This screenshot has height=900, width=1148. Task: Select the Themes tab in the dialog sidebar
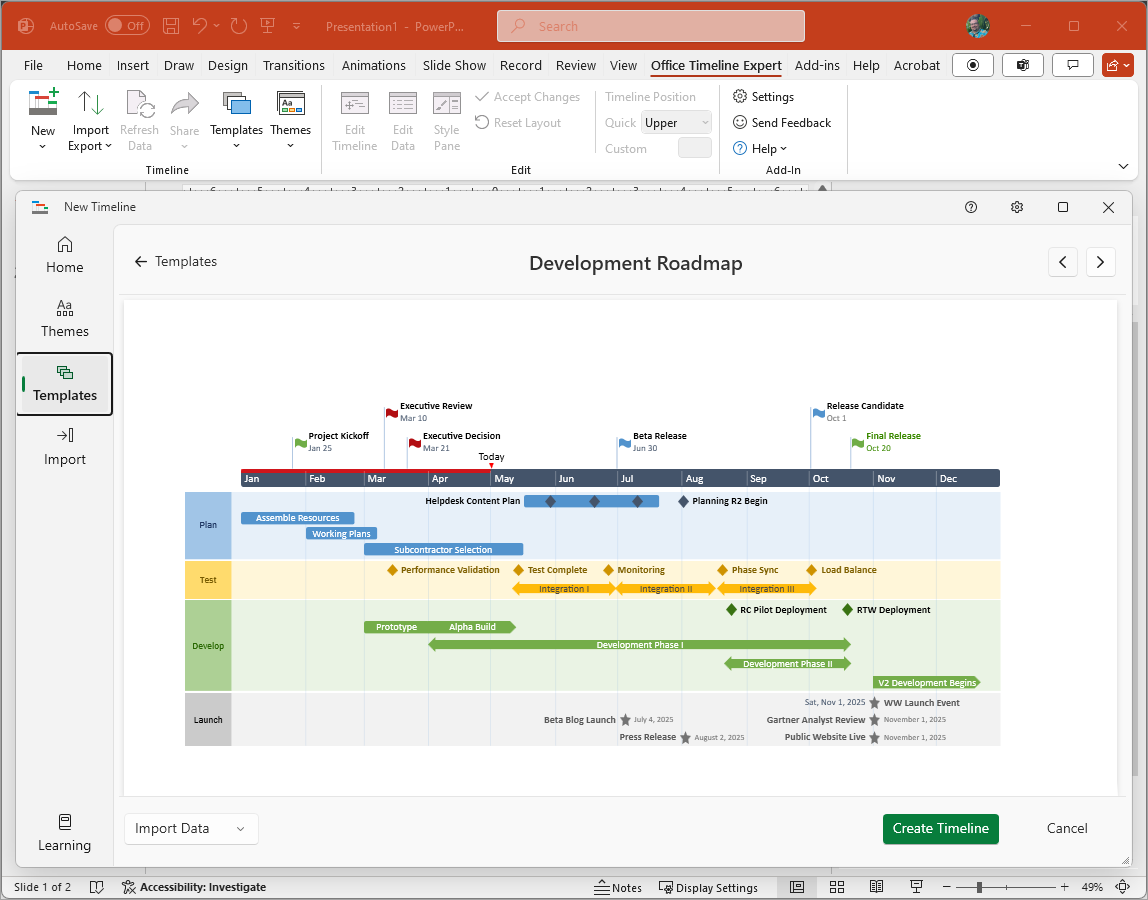(x=64, y=317)
